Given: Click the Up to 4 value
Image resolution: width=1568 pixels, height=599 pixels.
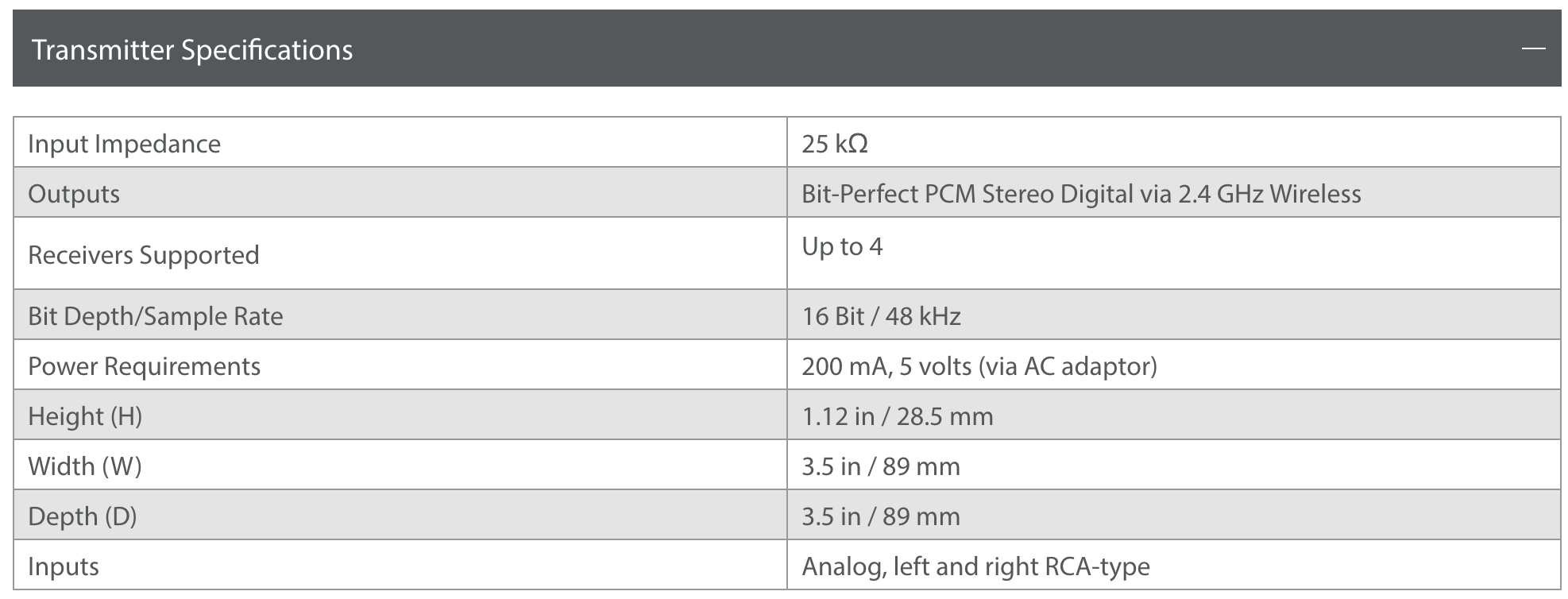Looking at the screenshot, I should tap(842, 246).
